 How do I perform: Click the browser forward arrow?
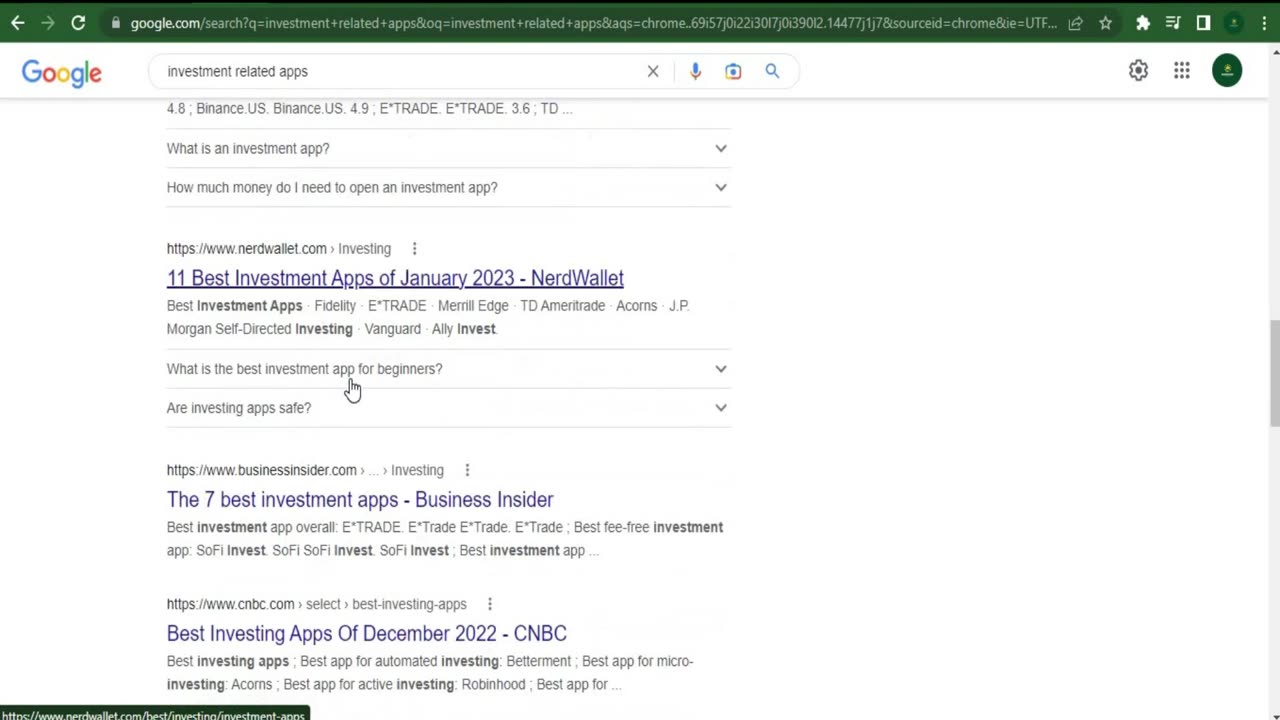click(48, 22)
